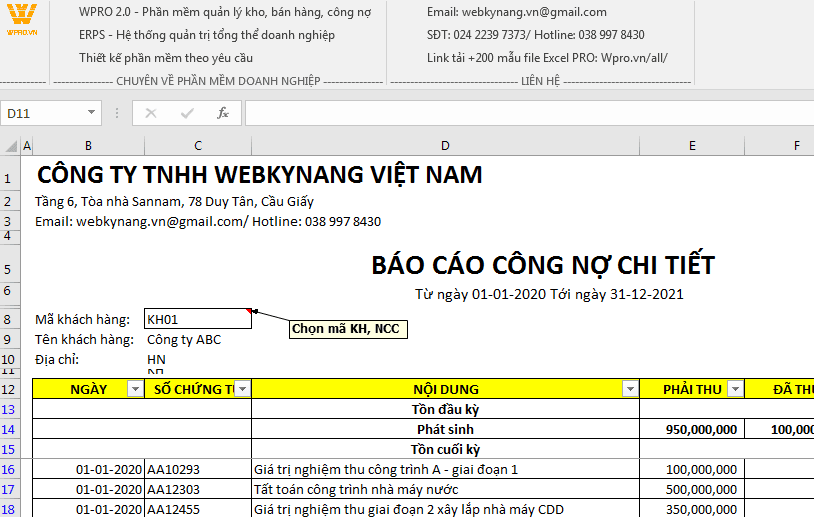
Task: Select column D header
Action: 445,147
